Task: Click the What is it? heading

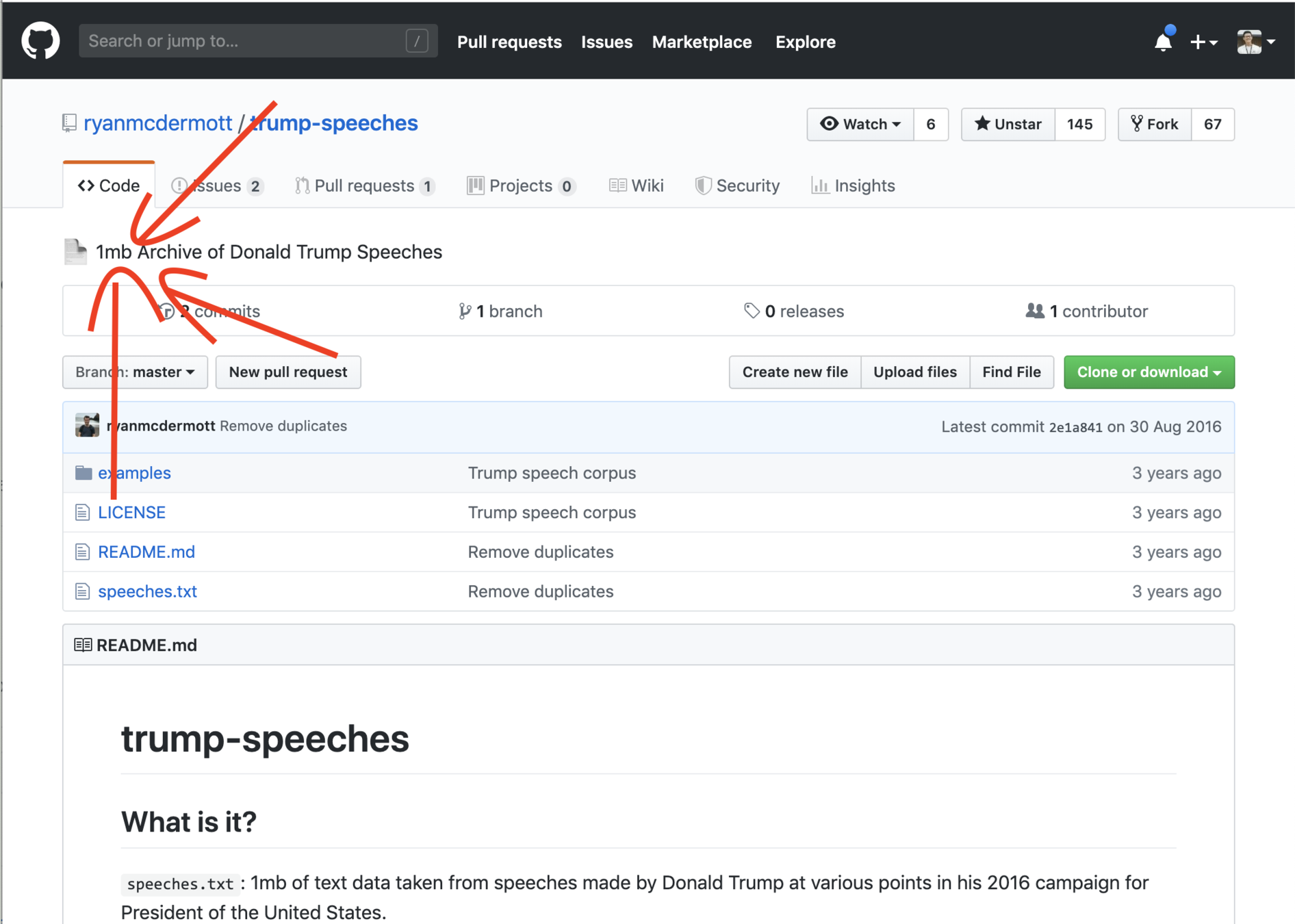Action: click(188, 822)
